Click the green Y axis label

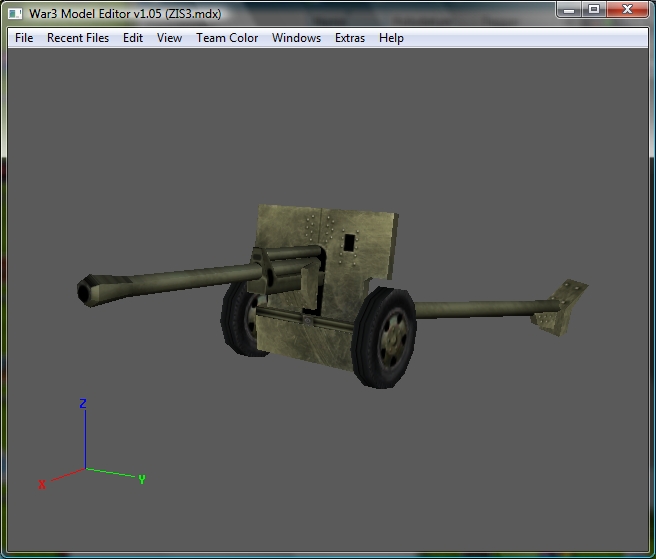point(142,479)
